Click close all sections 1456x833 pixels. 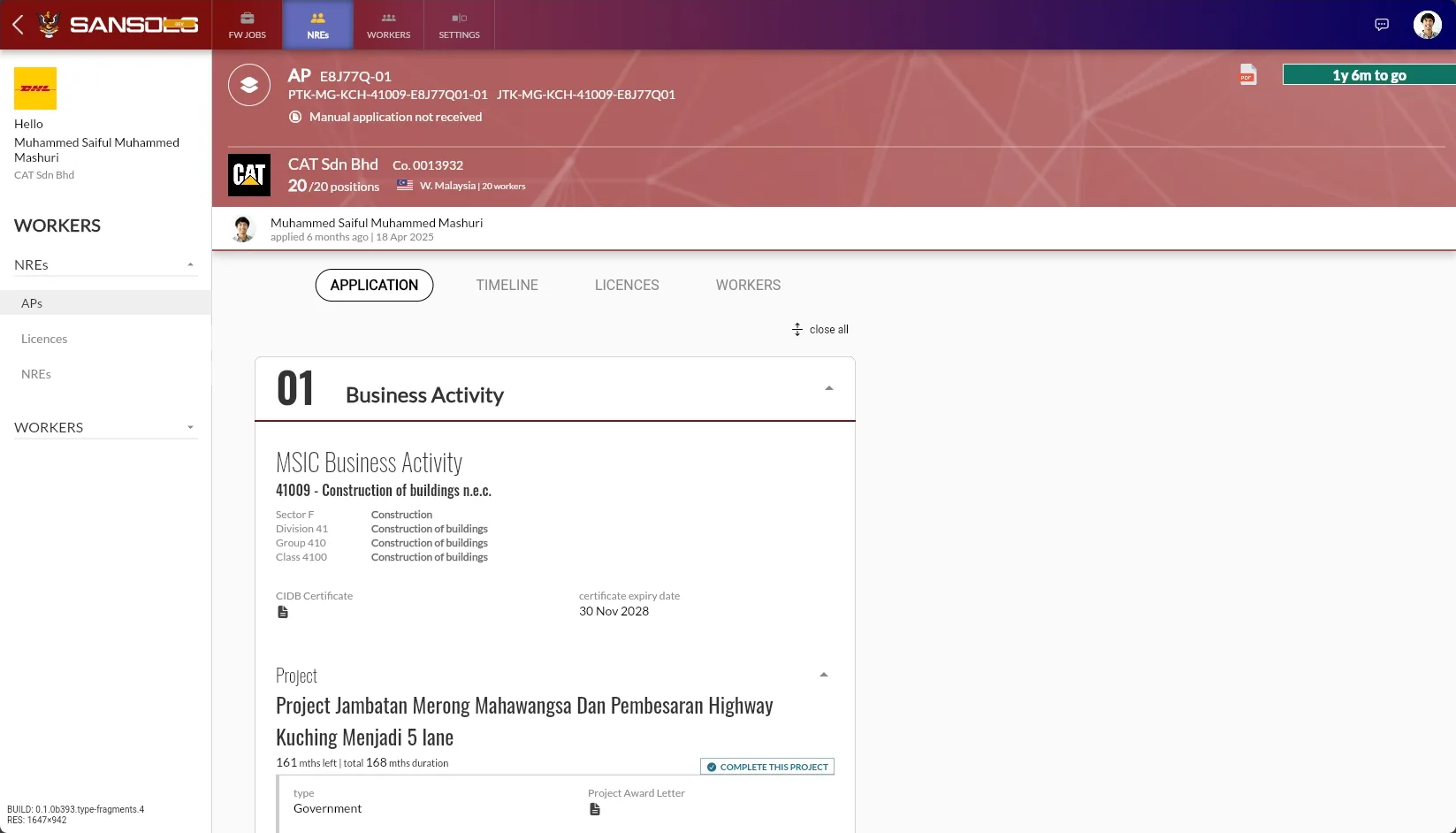820,329
